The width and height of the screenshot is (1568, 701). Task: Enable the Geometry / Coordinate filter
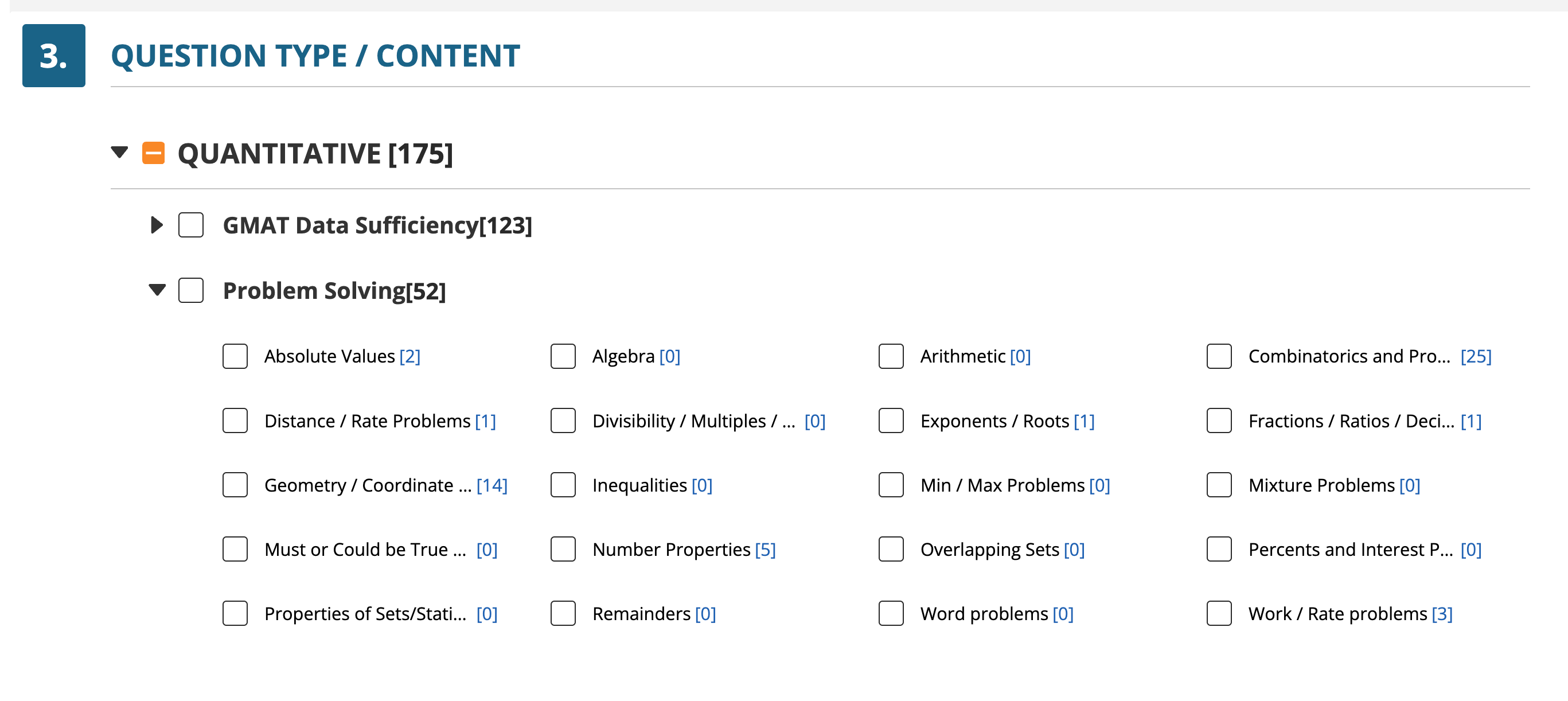click(235, 485)
